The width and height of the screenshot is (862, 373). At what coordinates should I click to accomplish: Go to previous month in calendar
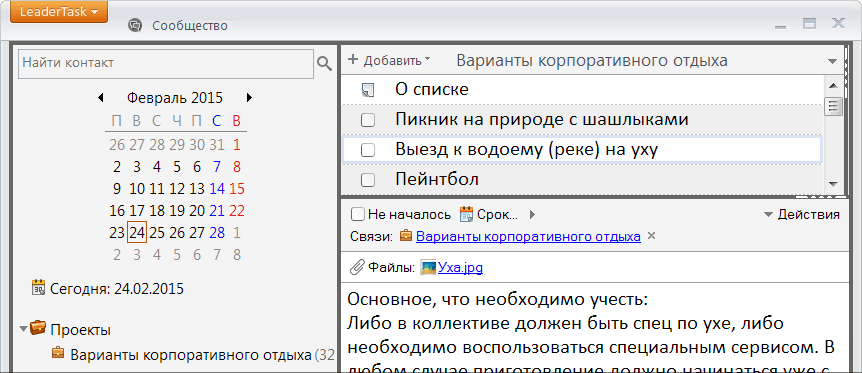101,98
